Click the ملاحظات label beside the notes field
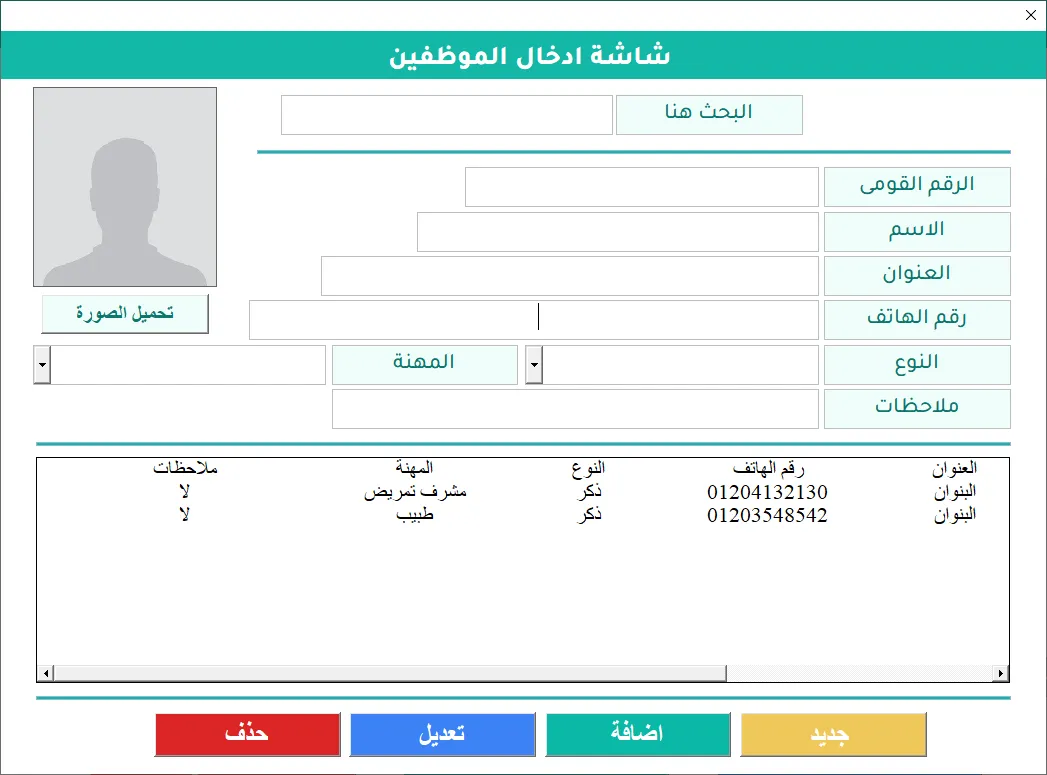 coord(917,409)
